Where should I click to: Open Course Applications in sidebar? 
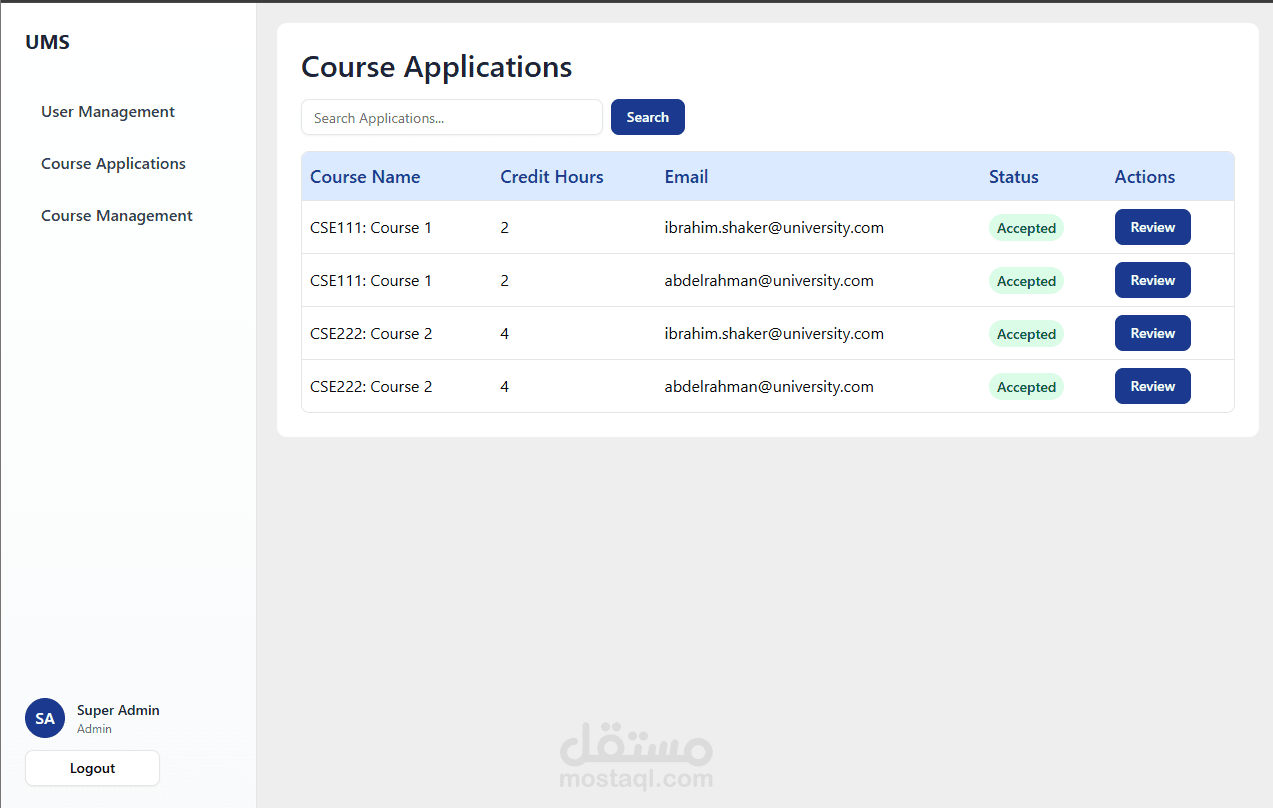pos(113,164)
